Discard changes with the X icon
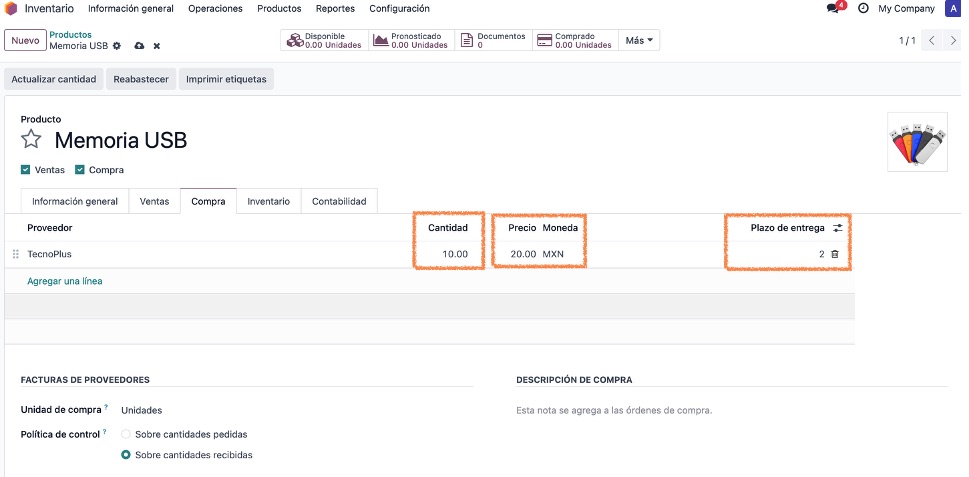This screenshot has height=477, width=969. [157, 46]
